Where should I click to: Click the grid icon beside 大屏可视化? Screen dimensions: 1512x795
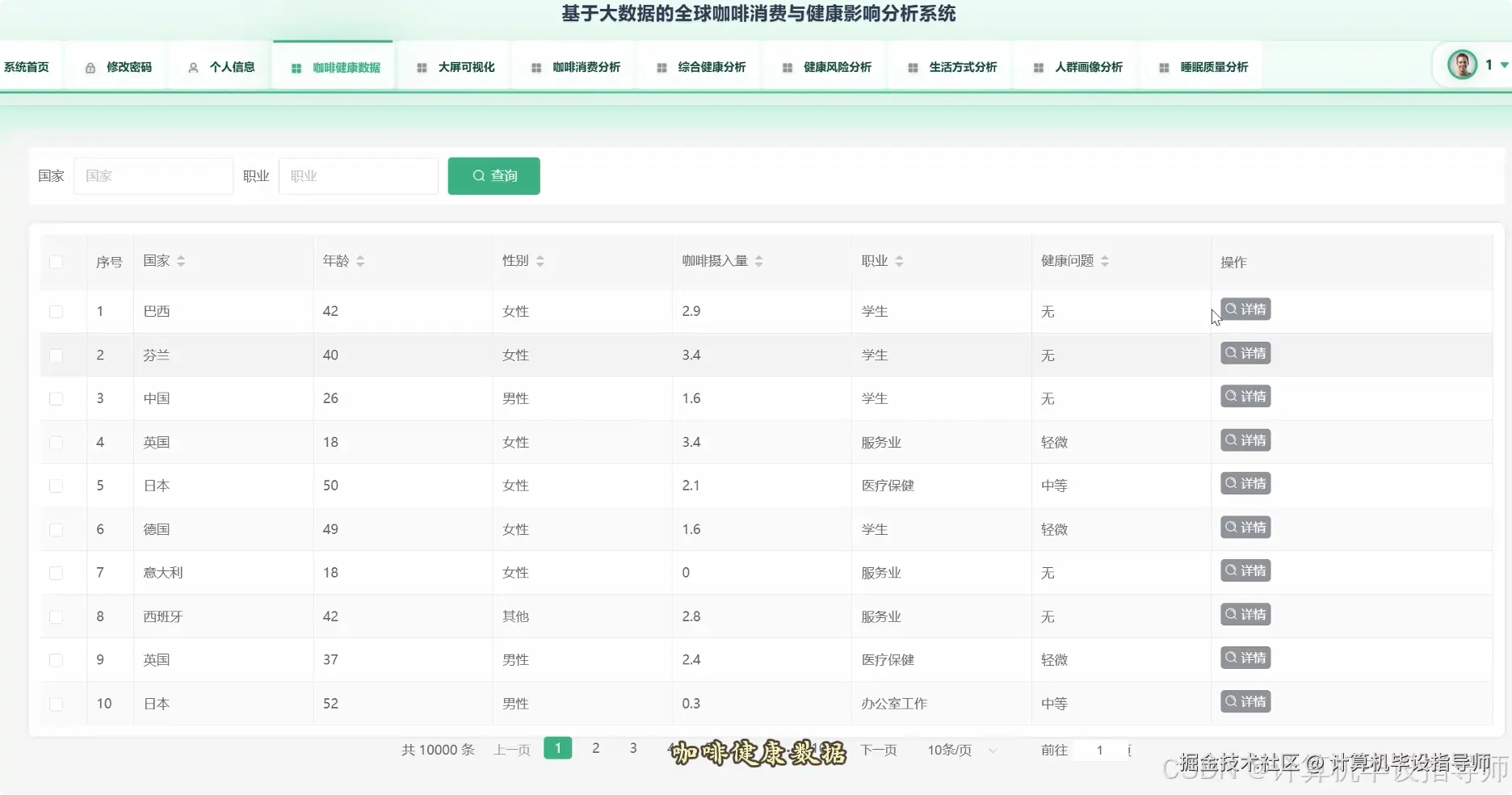coord(420,67)
